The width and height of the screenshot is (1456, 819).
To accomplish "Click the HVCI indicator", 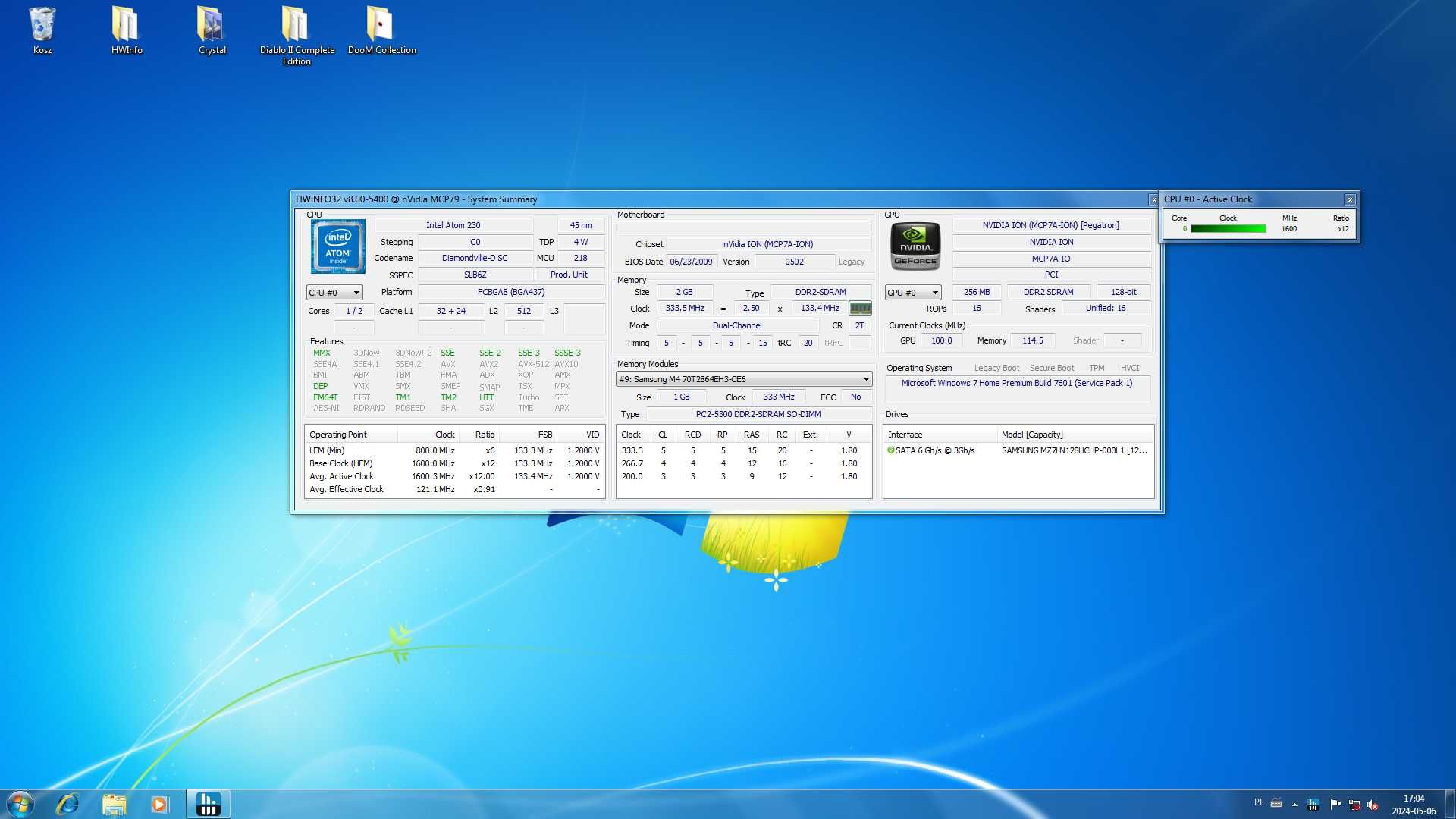I will coord(1130,368).
